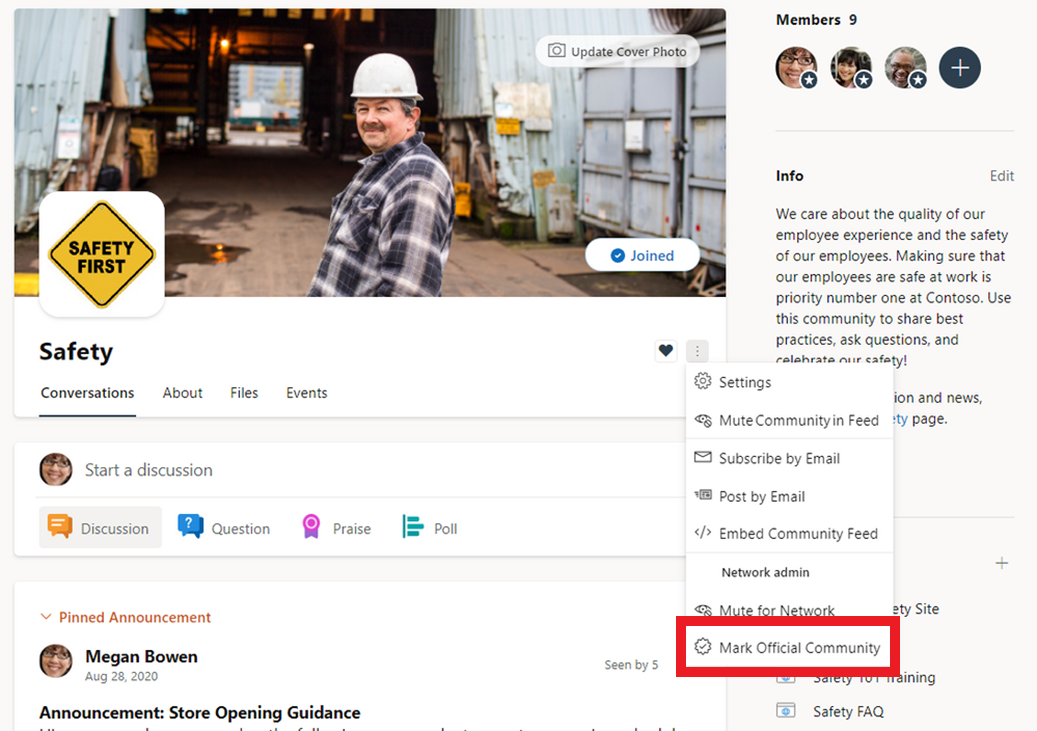1037x731 pixels.
Task: Open the Events tab
Action: [306, 393]
